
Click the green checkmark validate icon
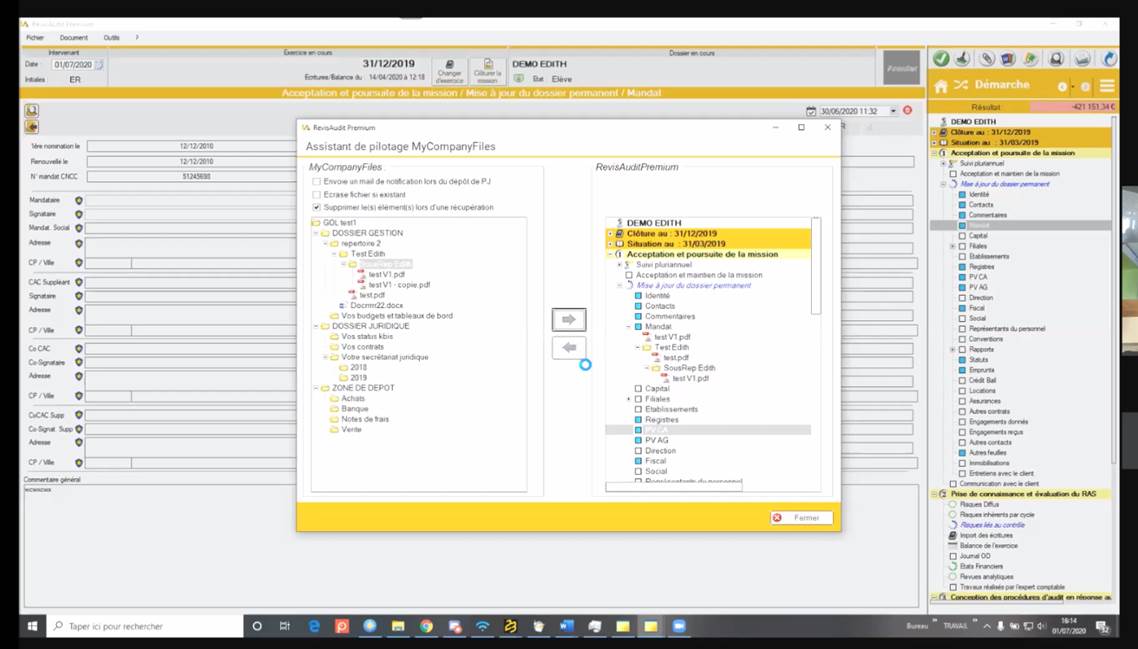(x=941, y=59)
